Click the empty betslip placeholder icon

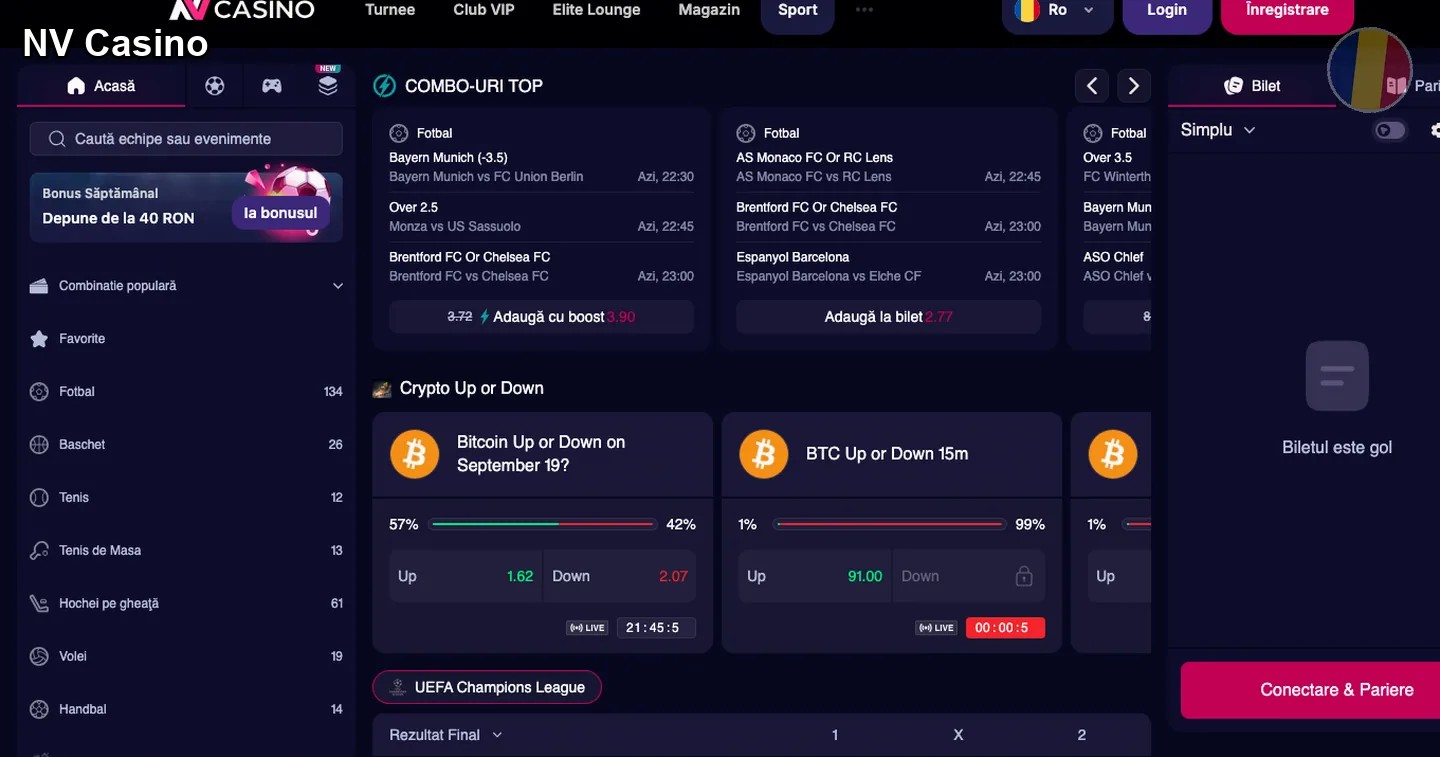(x=1337, y=376)
